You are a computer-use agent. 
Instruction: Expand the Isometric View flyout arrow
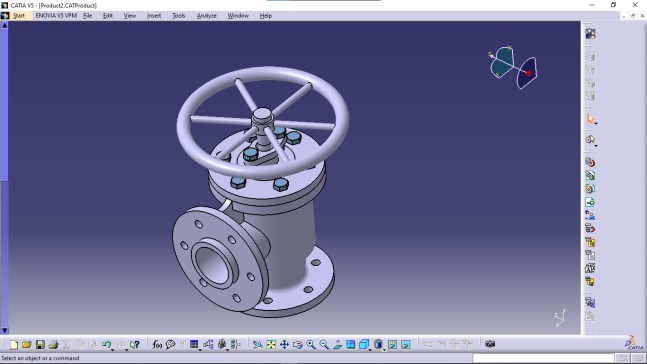370,349
